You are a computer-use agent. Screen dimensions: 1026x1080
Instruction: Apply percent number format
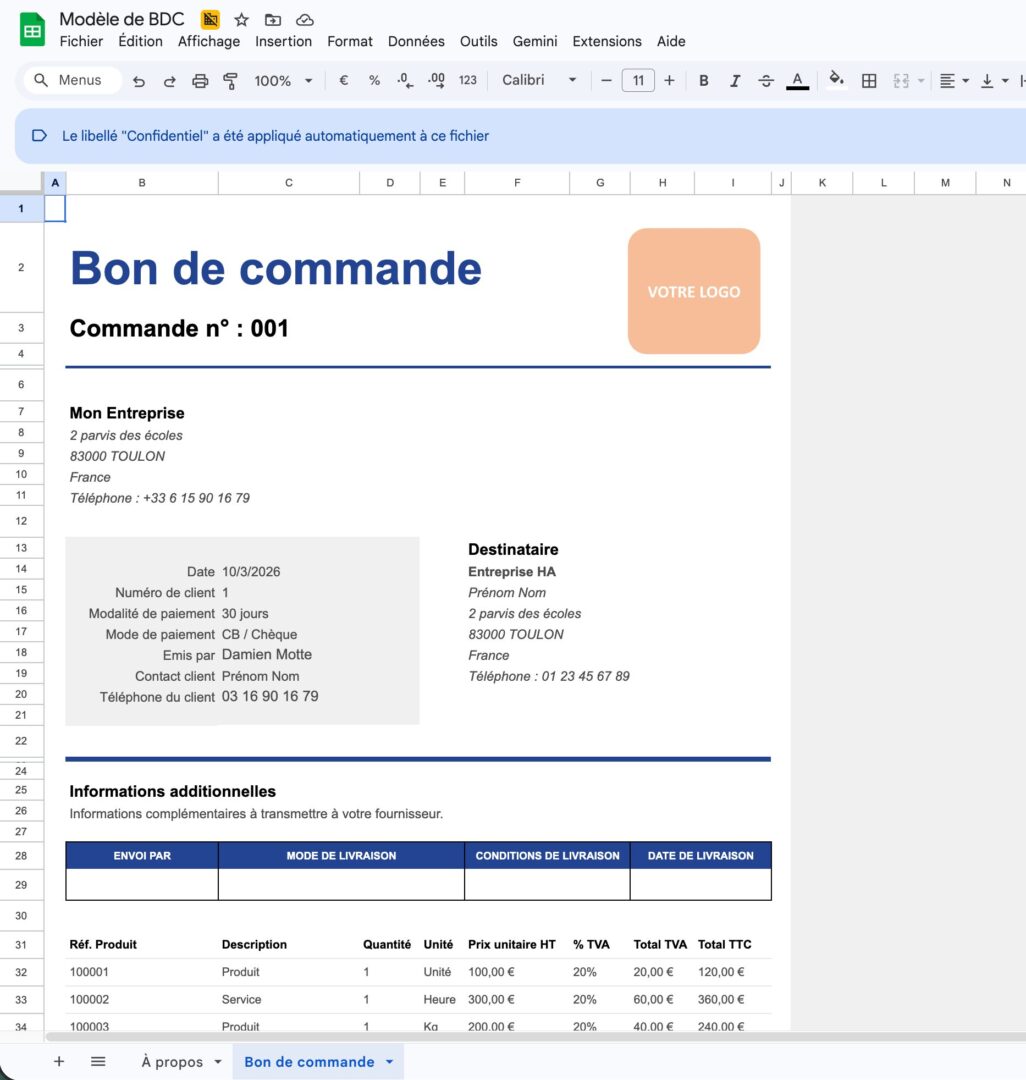pos(374,80)
